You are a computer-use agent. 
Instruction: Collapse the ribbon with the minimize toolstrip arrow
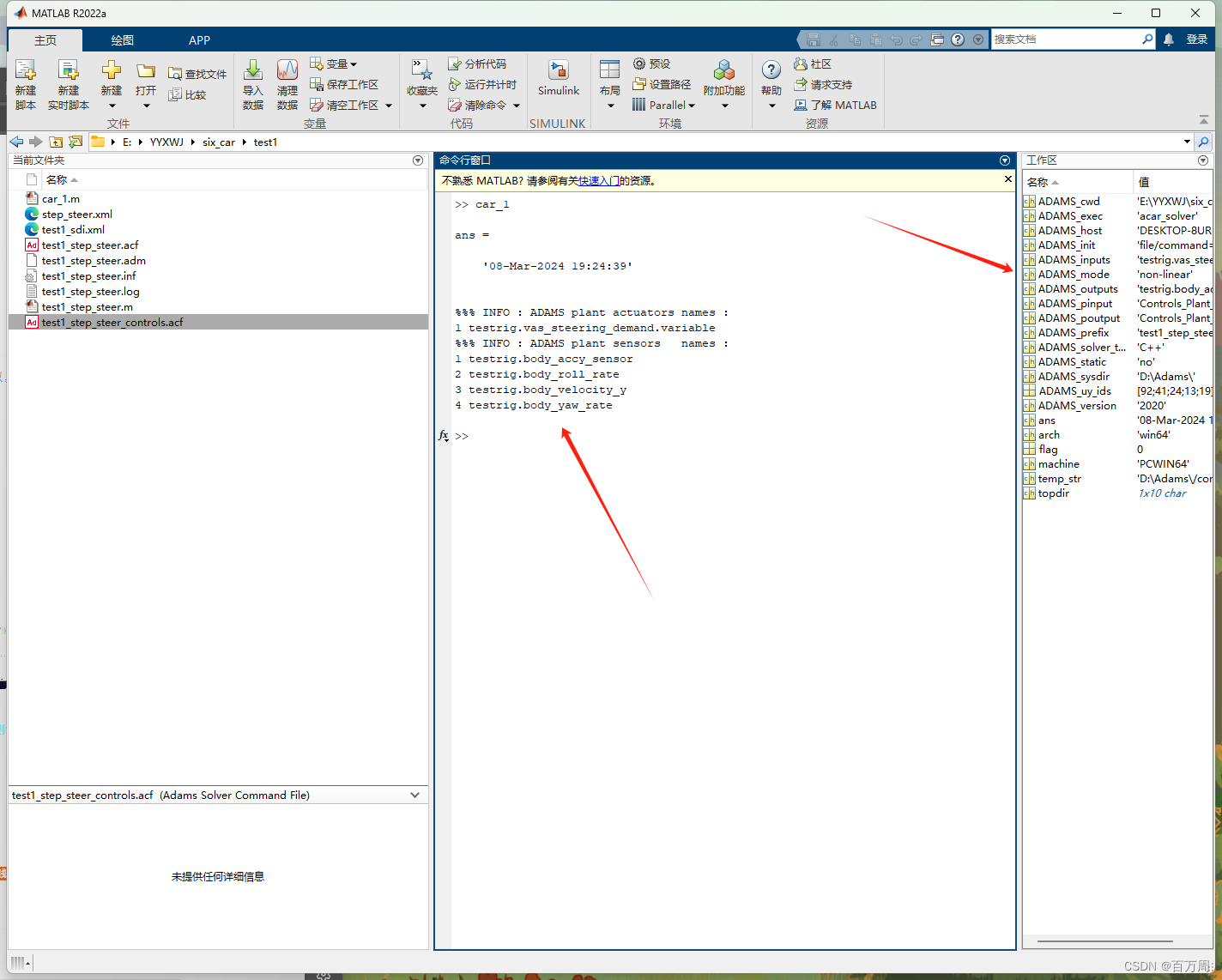pyautogui.click(x=1204, y=120)
